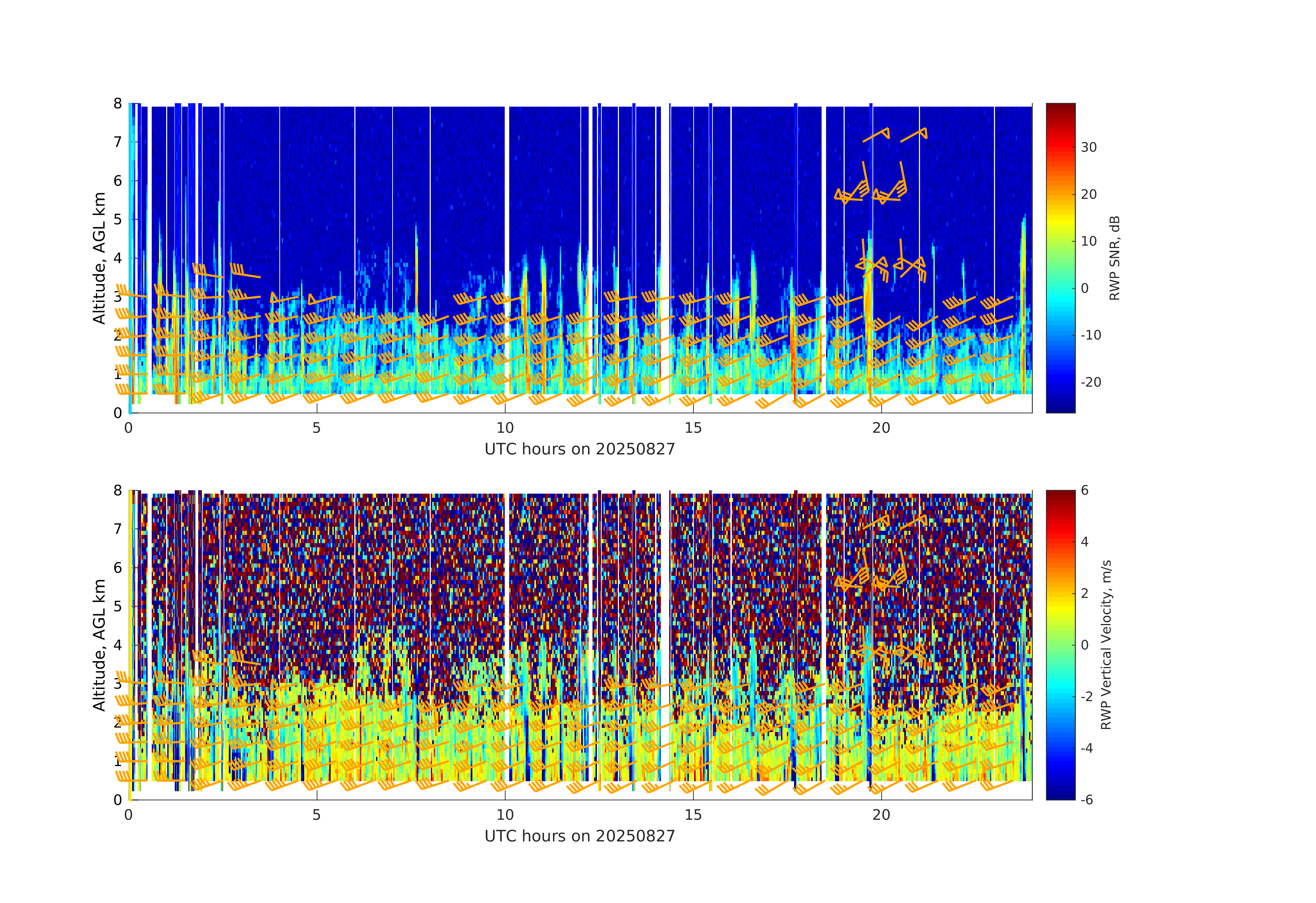Viewport: 1316px width, 903px height.
Task: Click the 'RWP SNR, dB' colorbar label
Action: pyautogui.click(x=1114, y=258)
